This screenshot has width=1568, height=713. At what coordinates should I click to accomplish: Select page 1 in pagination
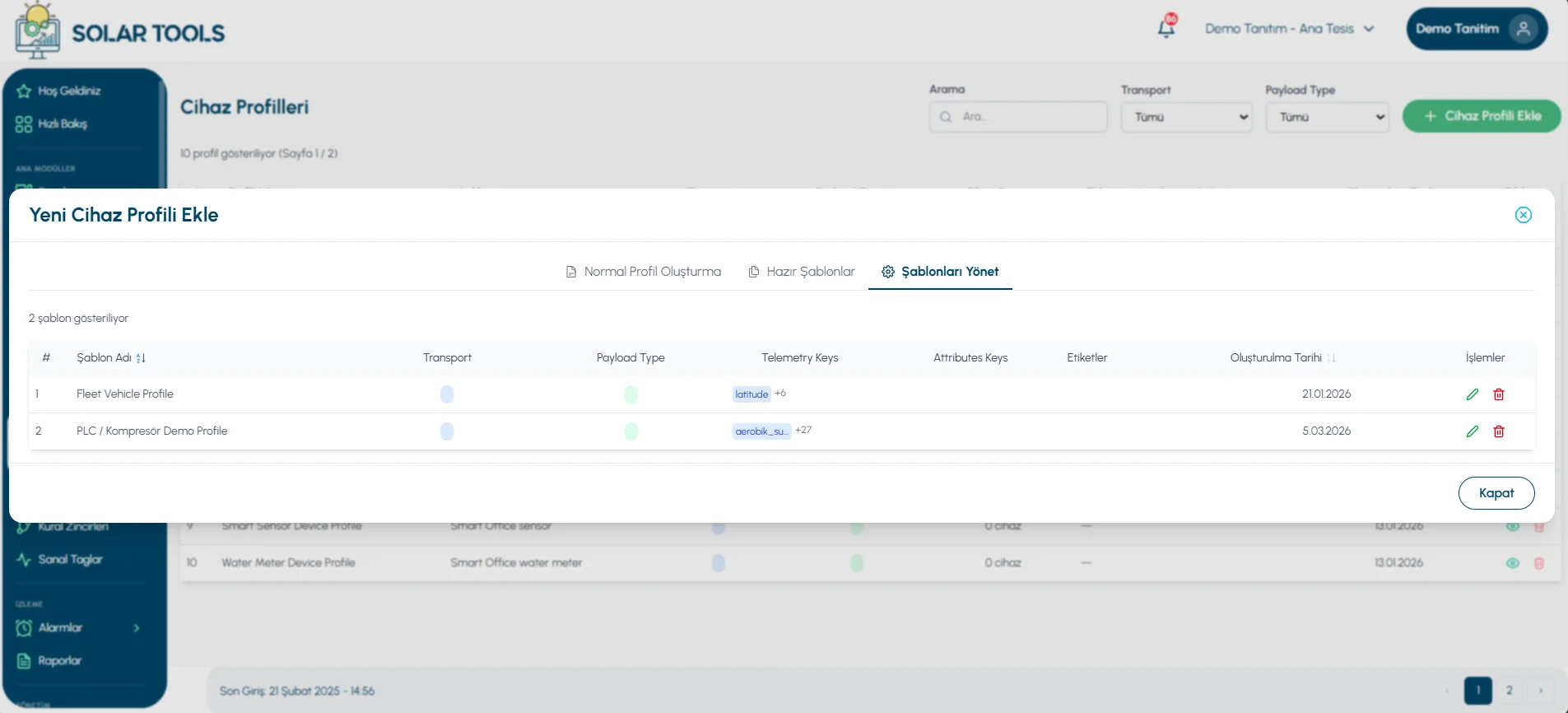(x=1478, y=691)
